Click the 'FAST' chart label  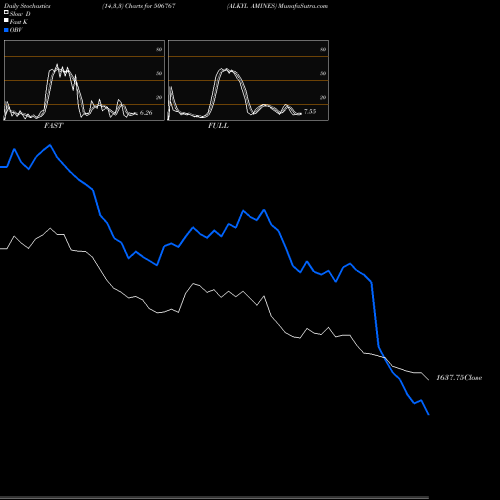53,126
